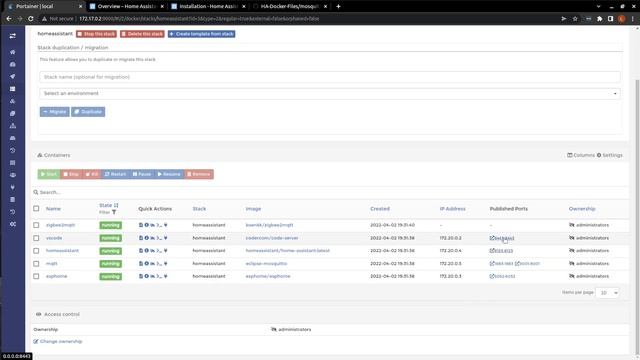Image resolution: width=640 pixels, height=360 pixels.
Task: Click the State filter funnel icon
Action: (x=114, y=212)
